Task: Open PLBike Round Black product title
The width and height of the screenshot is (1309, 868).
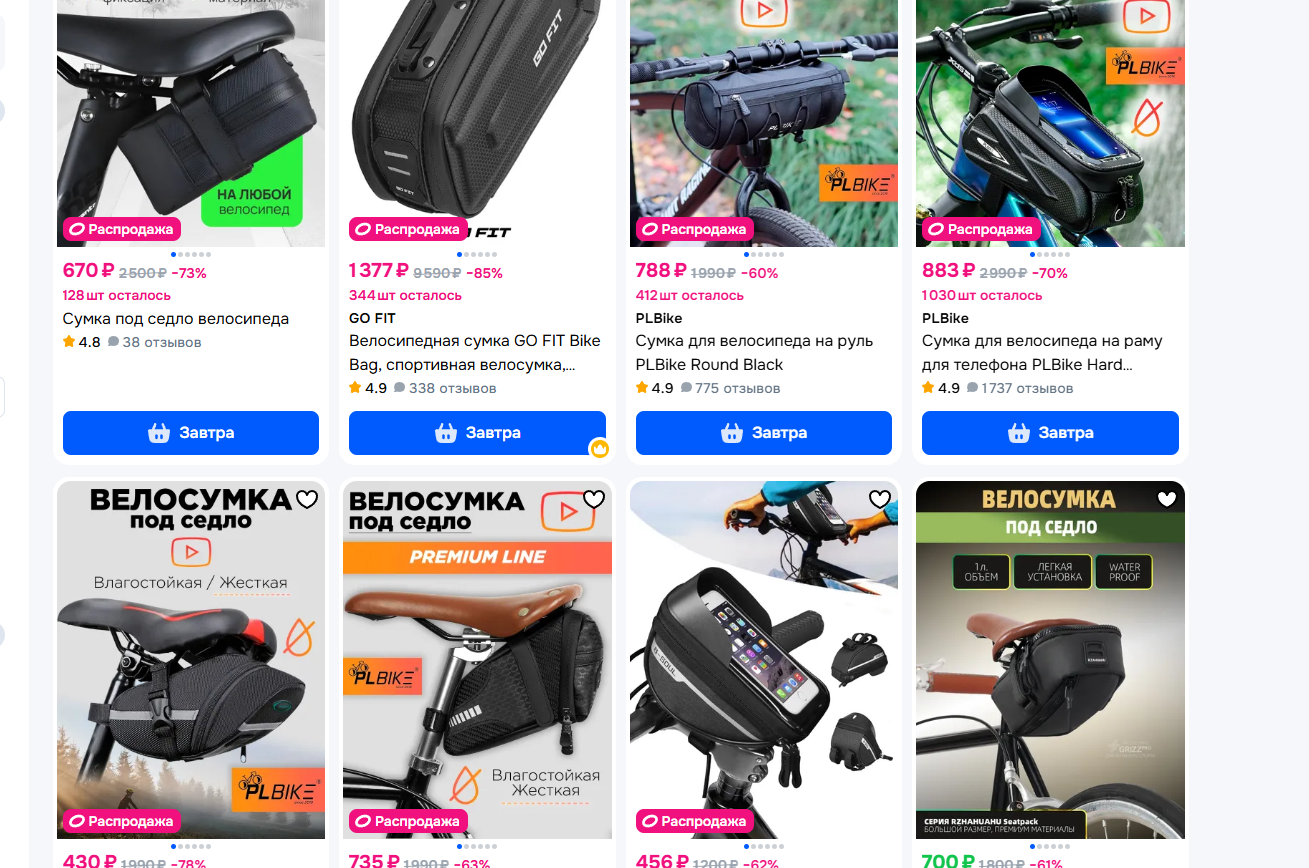Action: (755, 353)
